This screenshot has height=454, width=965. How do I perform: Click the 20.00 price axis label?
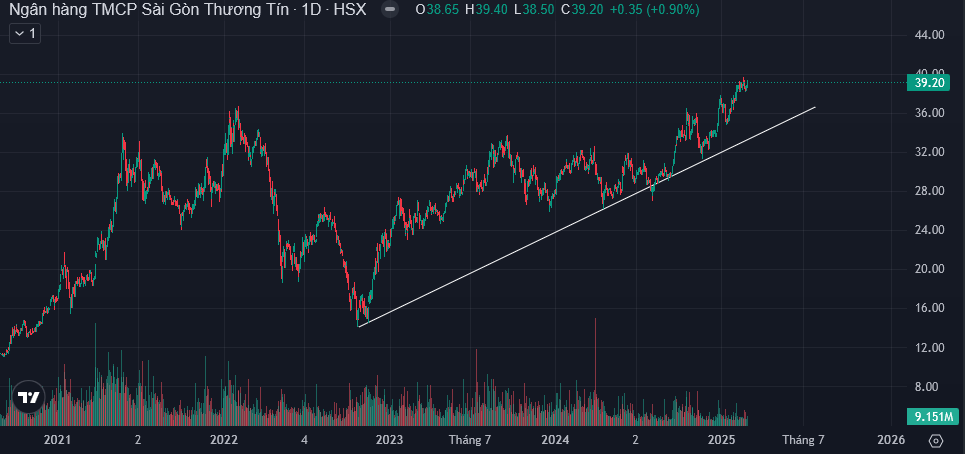pos(929,269)
